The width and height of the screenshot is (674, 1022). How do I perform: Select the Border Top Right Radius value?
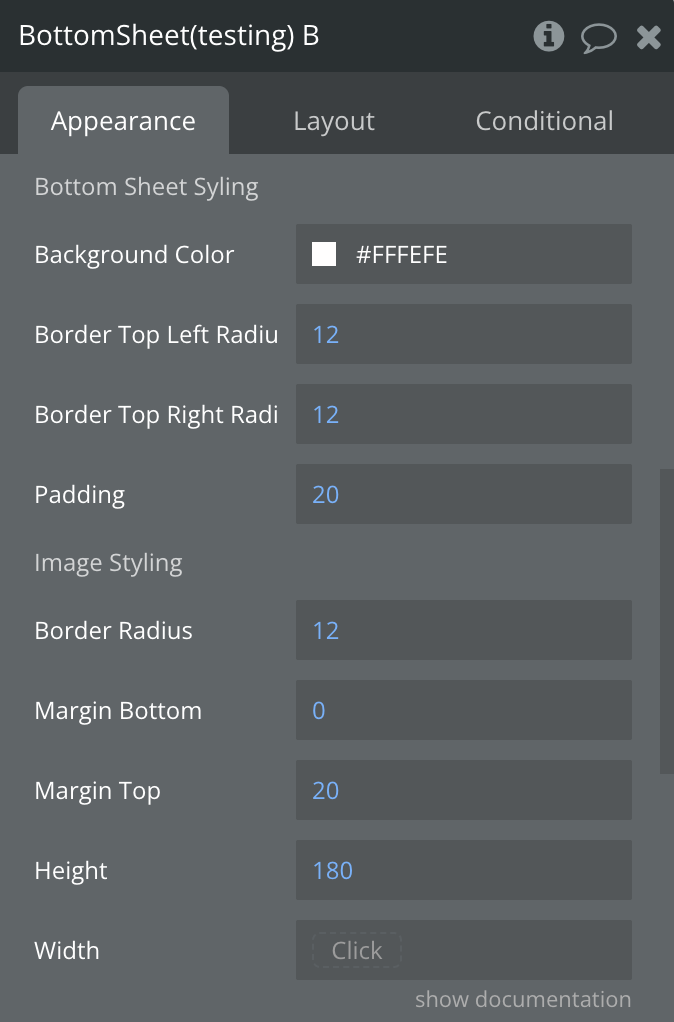click(463, 414)
